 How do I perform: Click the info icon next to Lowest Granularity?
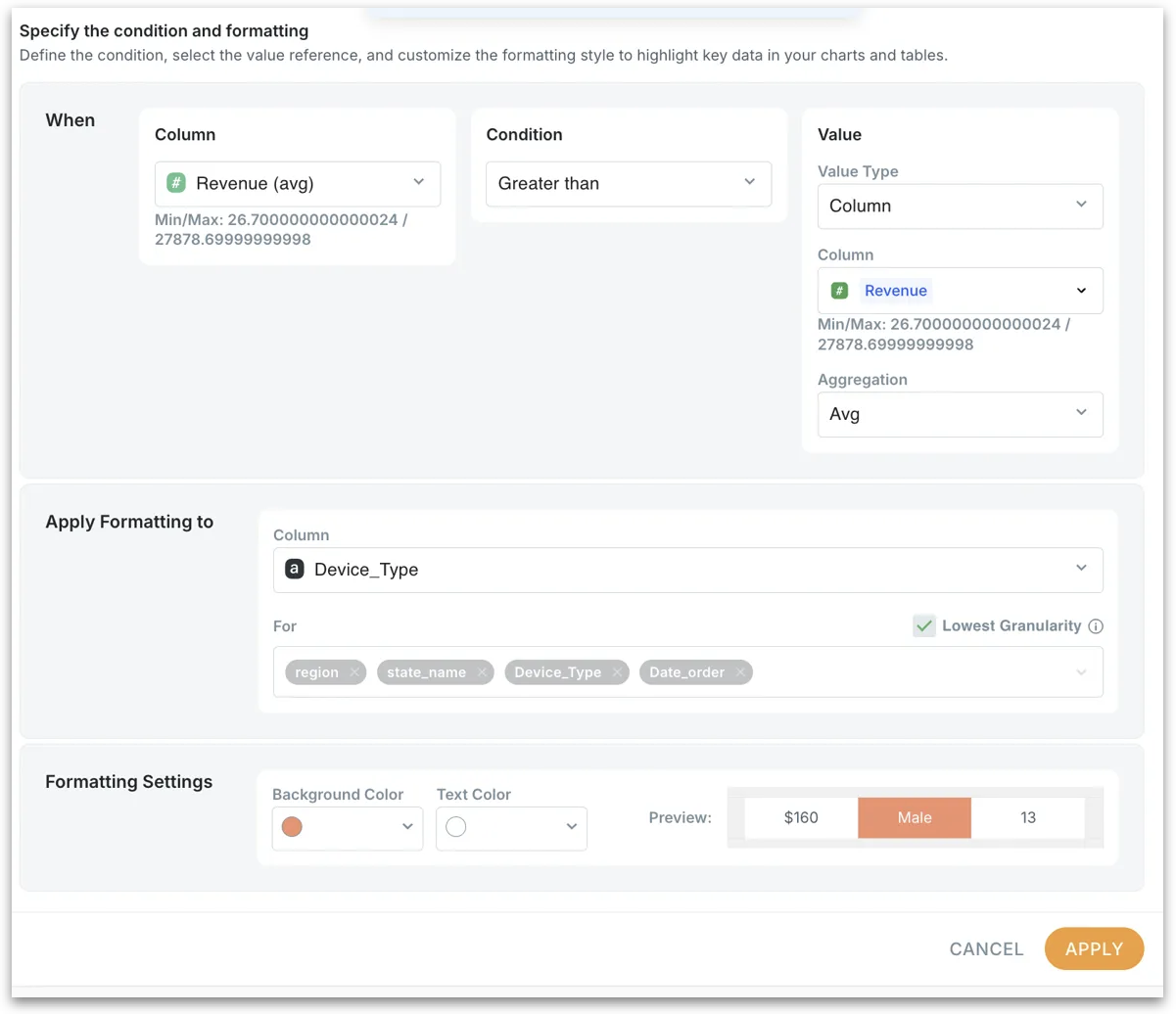coord(1097,626)
